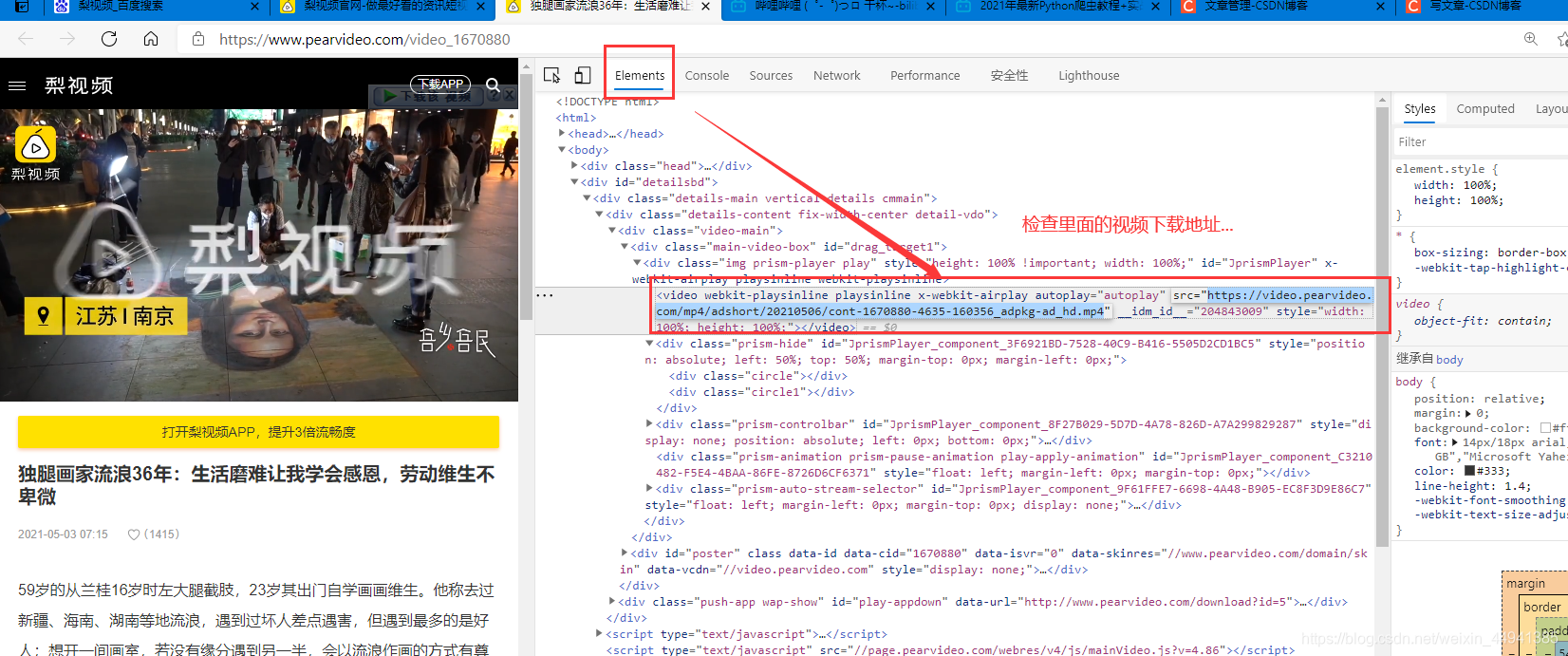Click the browser forward arrow

pyautogui.click(x=66, y=39)
